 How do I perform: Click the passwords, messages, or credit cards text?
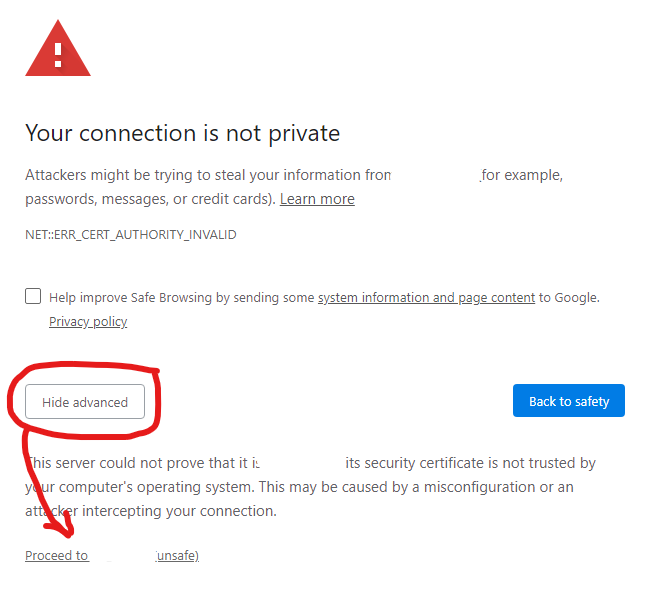pos(150,199)
